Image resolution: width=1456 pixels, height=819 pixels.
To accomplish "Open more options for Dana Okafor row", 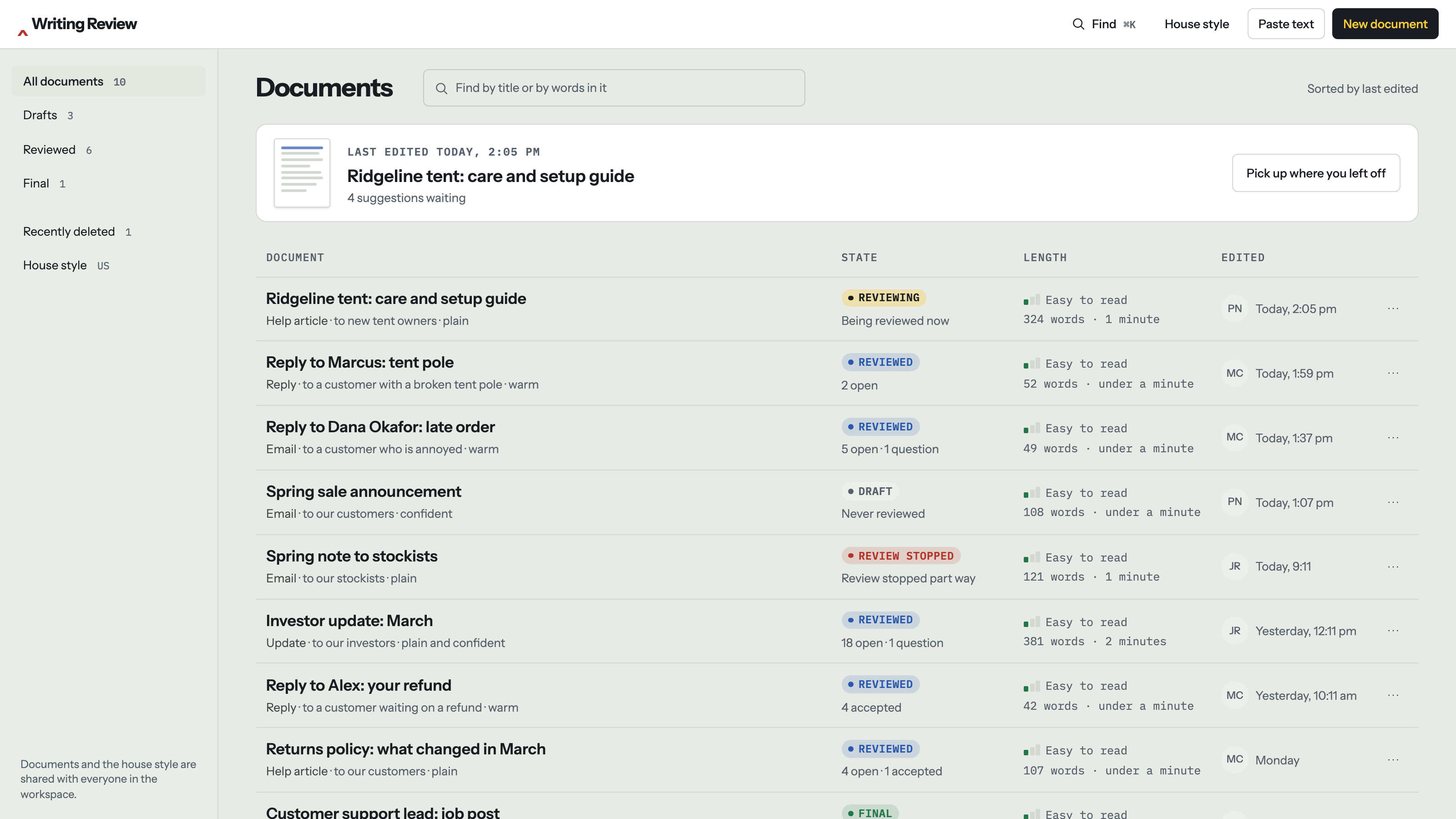I will coord(1393,437).
